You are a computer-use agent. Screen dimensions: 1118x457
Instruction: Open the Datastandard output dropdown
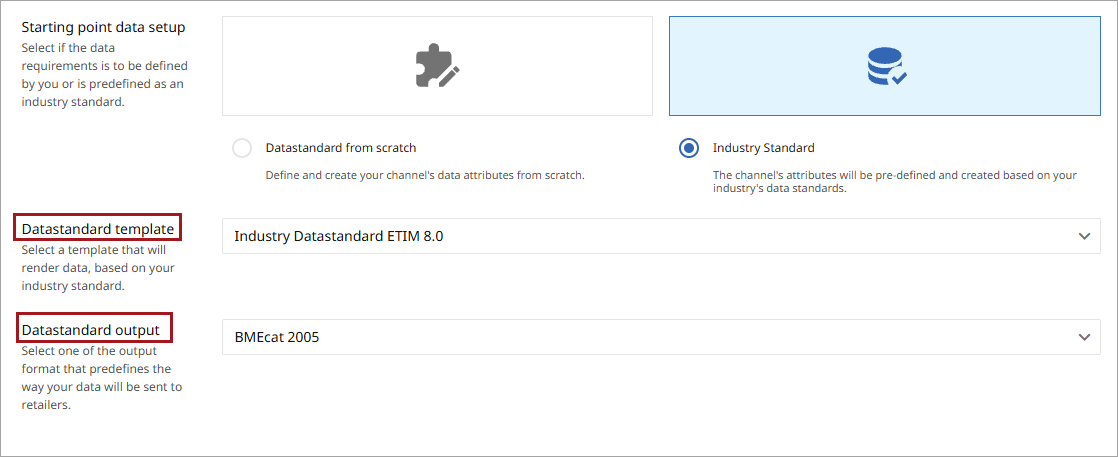pyautogui.click(x=661, y=337)
